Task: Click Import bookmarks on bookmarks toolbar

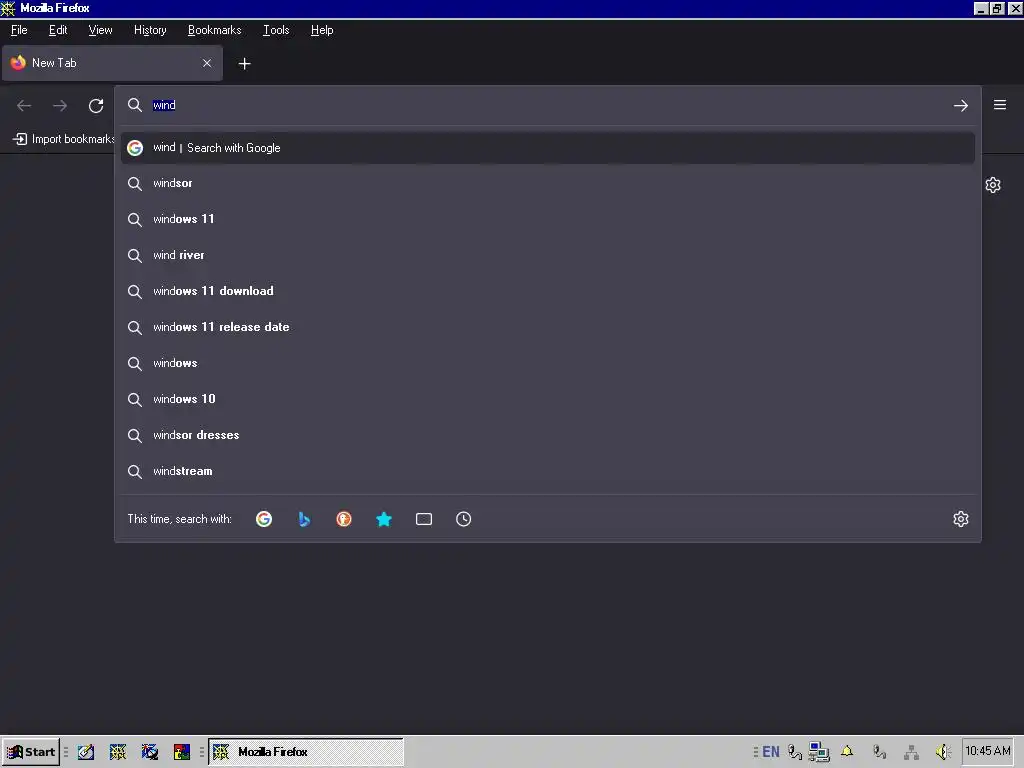Action: 63,138
